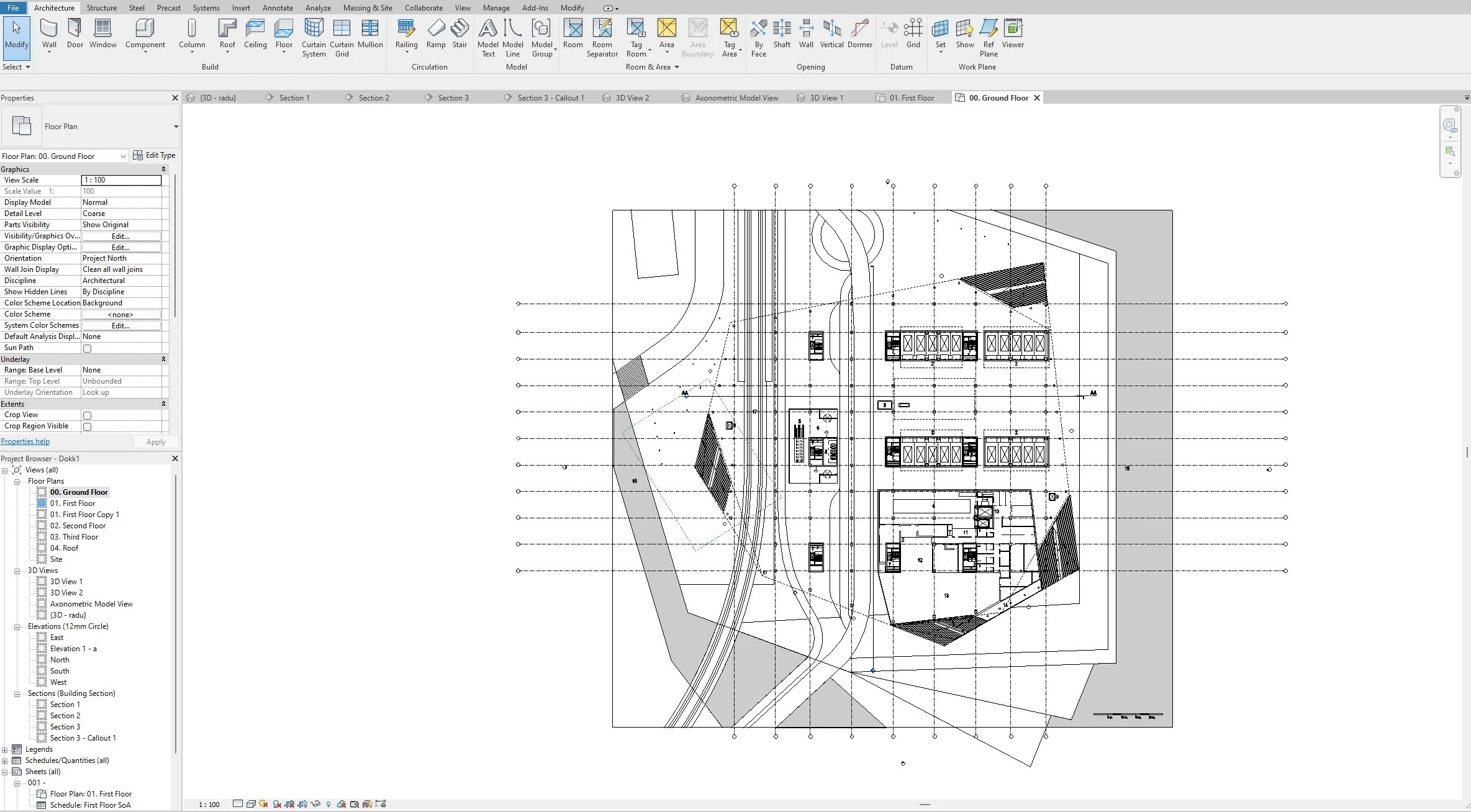Edit the System Color Schemes setting
The width and height of the screenshot is (1471, 812).
coord(122,325)
